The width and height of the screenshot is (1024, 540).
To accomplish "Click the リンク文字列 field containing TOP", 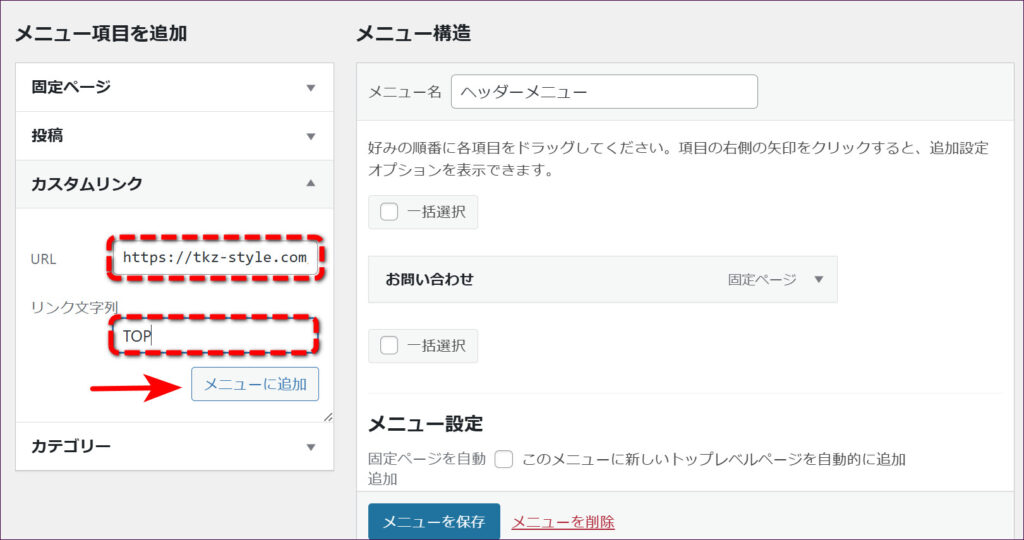I will [x=216, y=336].
